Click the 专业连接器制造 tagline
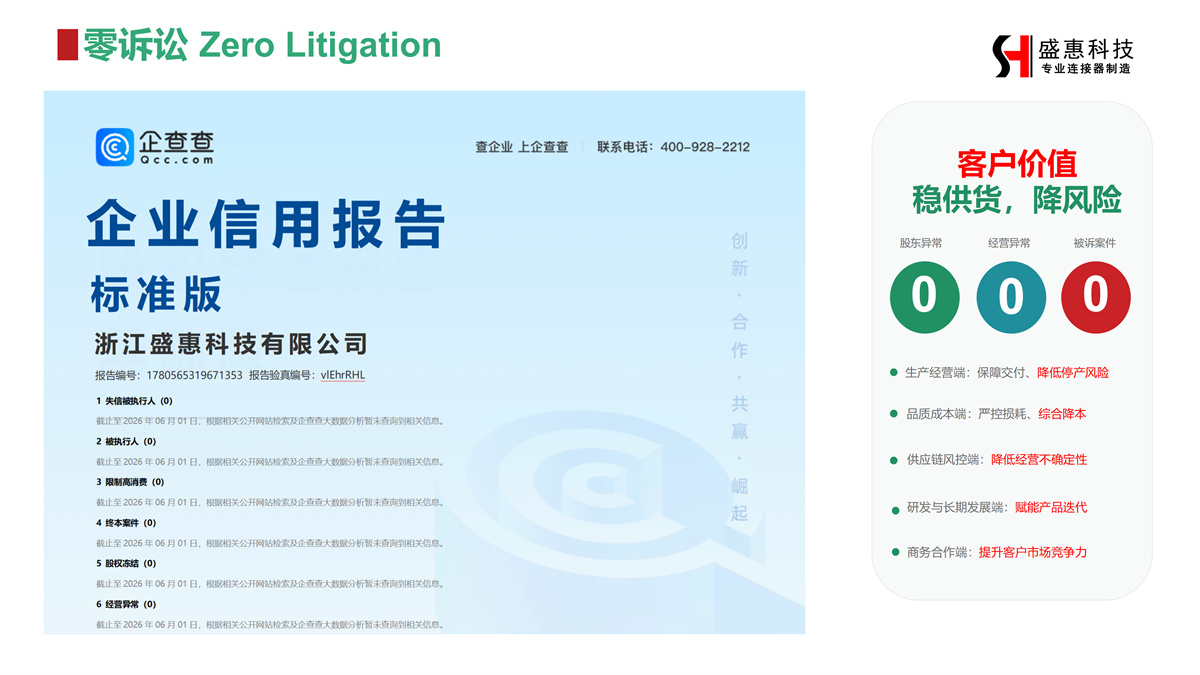This screenshot has width=1200, height=675. [x=1087, y=70]
